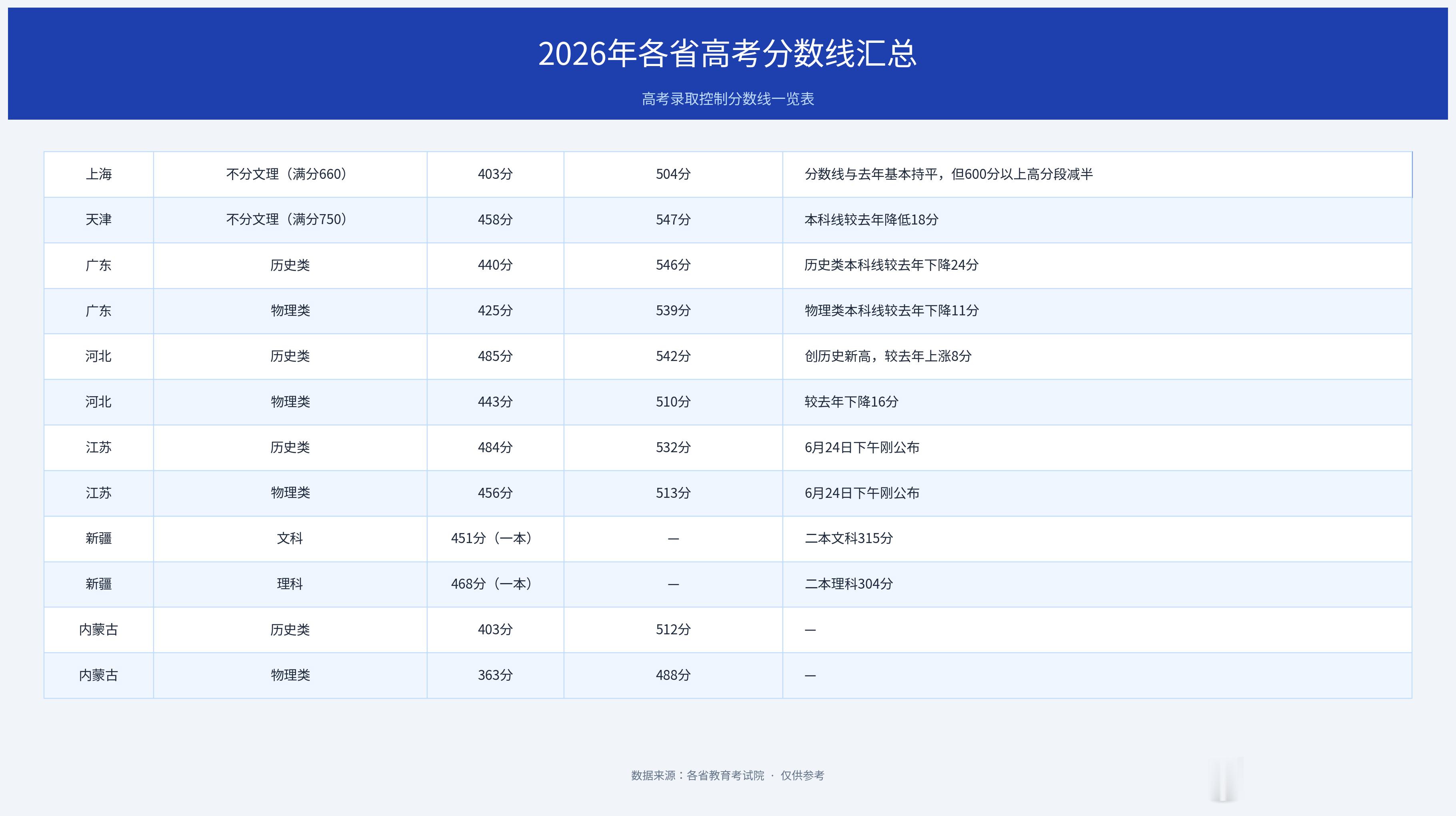Click the 532分 score cell

[673, 448]
